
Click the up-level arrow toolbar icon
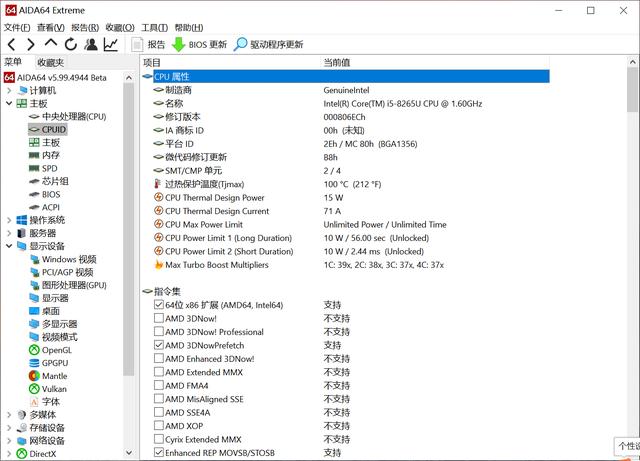tap(51, 43)
